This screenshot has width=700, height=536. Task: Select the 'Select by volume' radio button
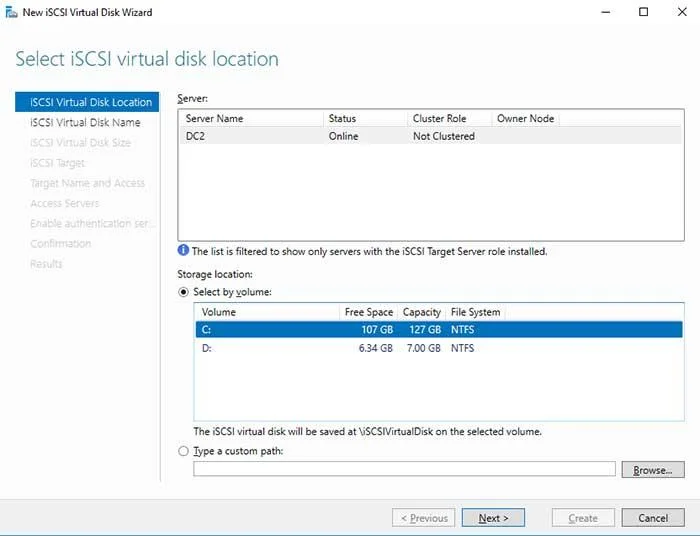(x=183, y=292)
